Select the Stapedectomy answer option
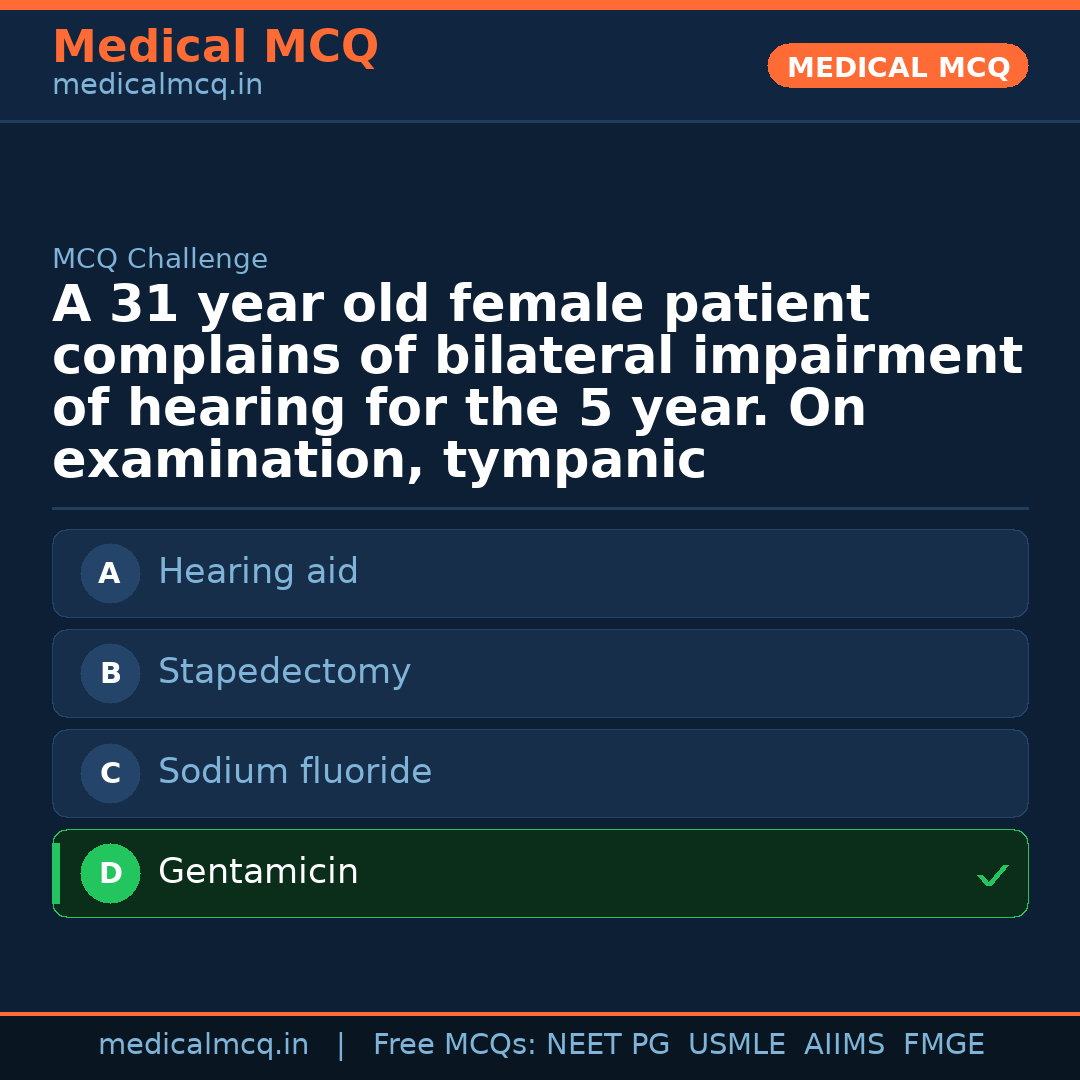 (540, 673)
